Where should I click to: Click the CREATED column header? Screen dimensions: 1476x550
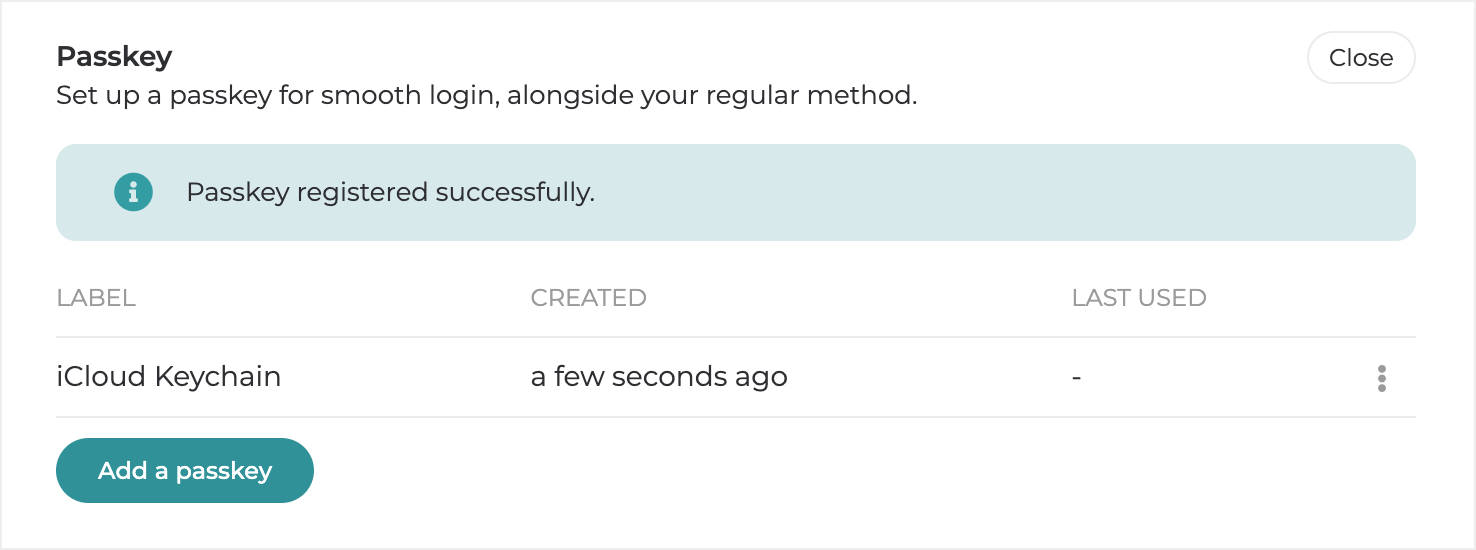tap(588, 298)
